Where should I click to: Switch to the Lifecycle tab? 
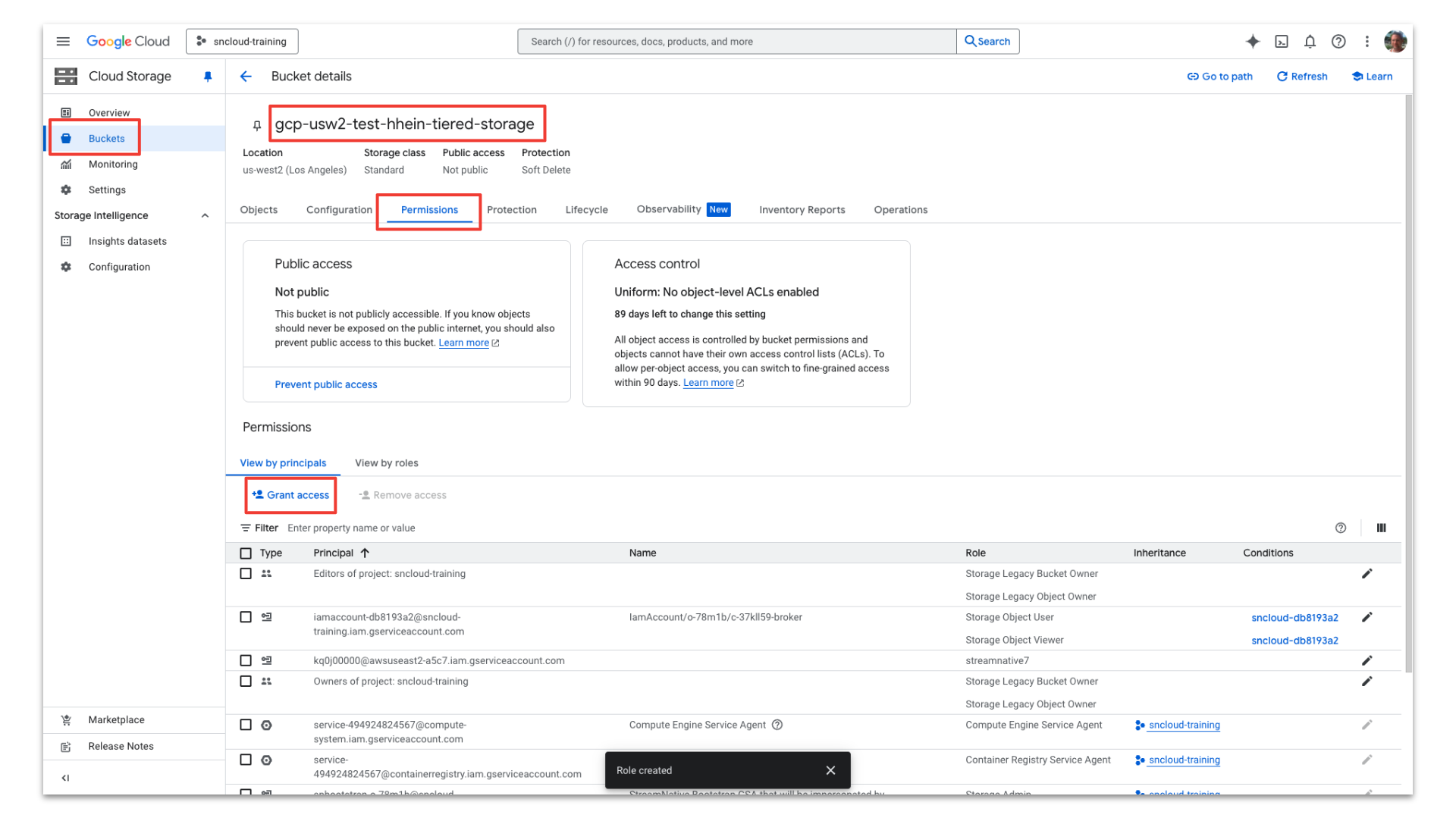pos(585,209)
